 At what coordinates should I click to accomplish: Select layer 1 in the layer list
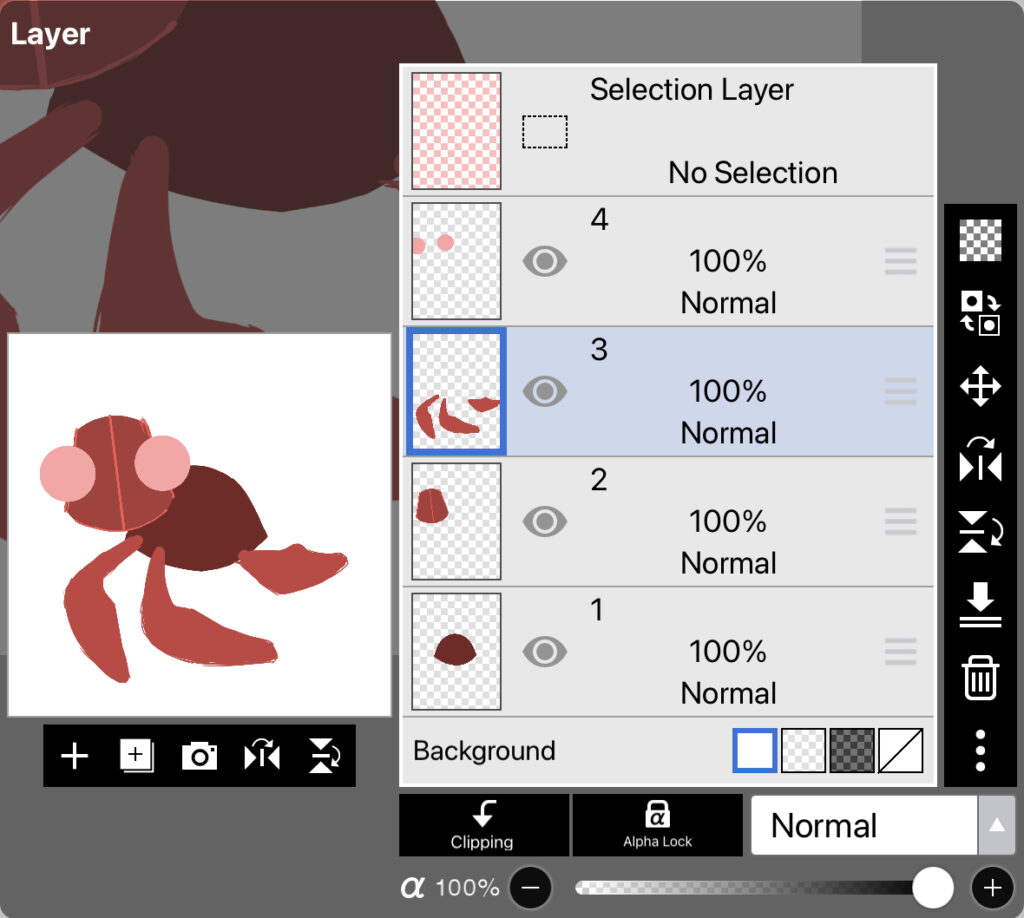point(700,652)
